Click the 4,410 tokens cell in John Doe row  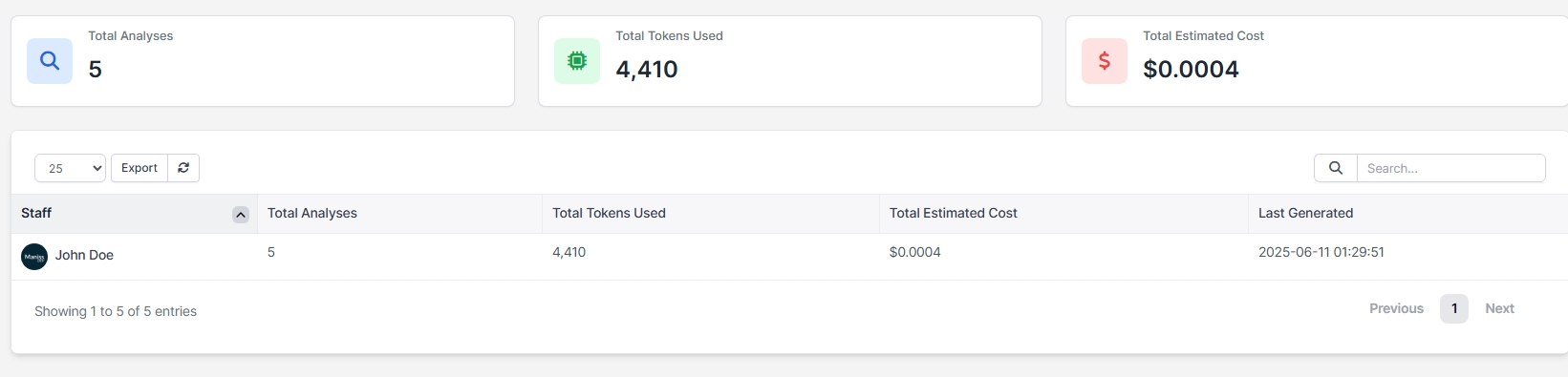click(x=569, y=252)
